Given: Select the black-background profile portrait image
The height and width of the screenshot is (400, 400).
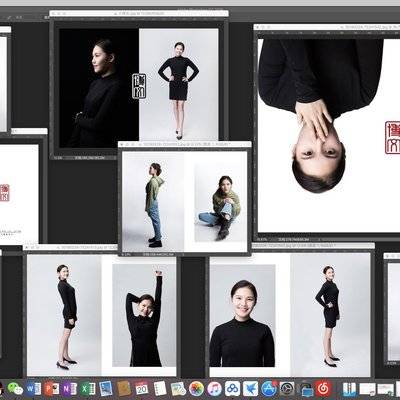Looking at the screenshot, I should 99,88.
